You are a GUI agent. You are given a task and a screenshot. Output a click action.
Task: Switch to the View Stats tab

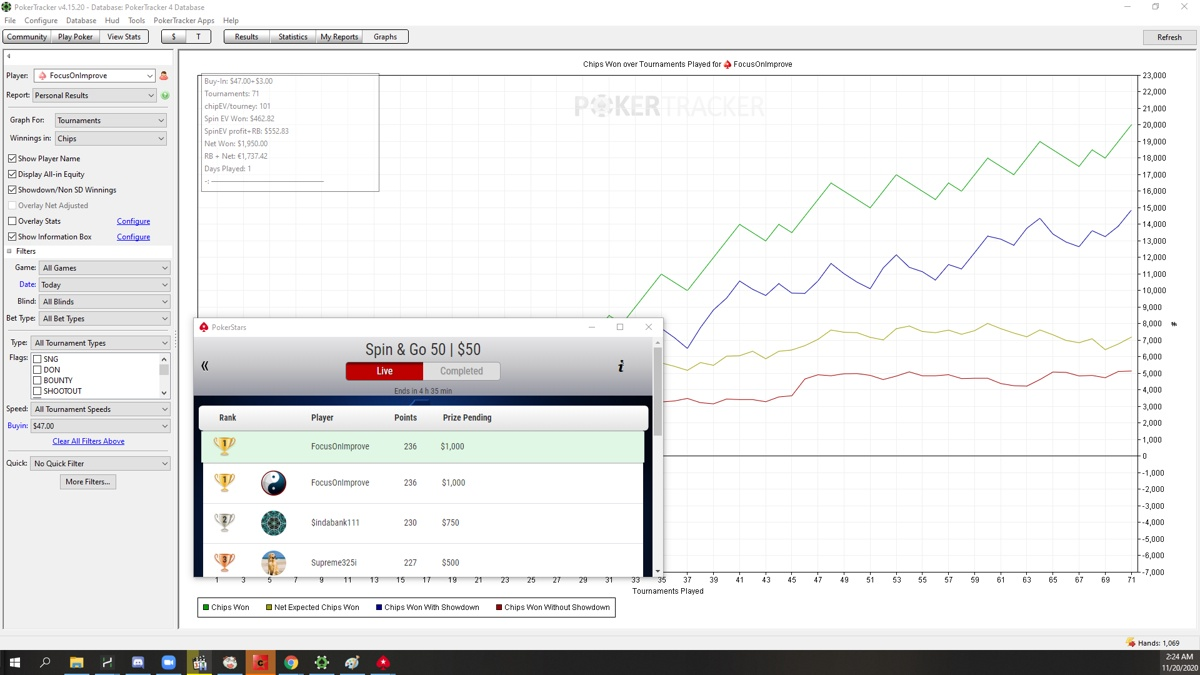[x=124, y=37]
